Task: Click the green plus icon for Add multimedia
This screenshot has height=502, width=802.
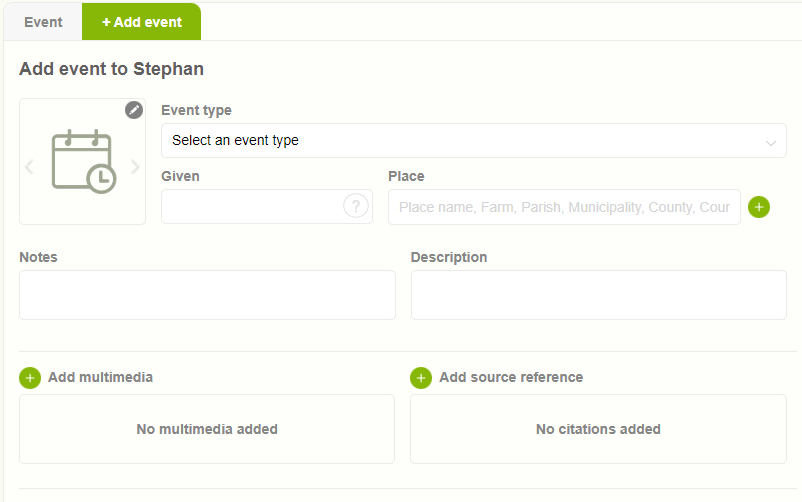Action: coord(30,378)
